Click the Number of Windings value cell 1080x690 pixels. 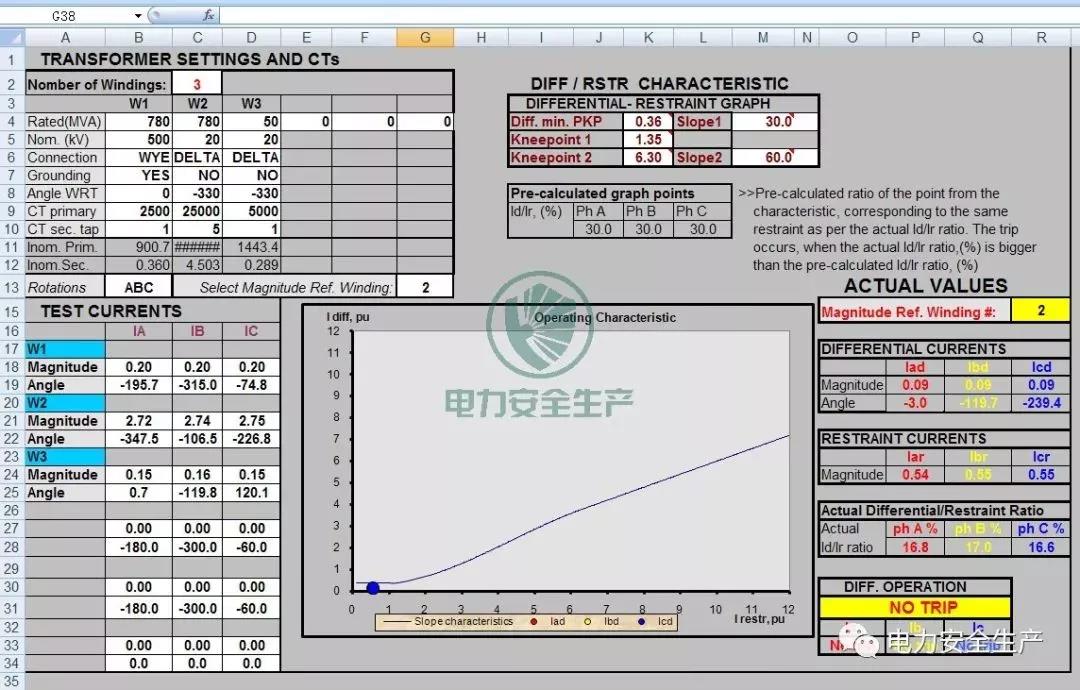pyautogui.click(x=197, y=84)
